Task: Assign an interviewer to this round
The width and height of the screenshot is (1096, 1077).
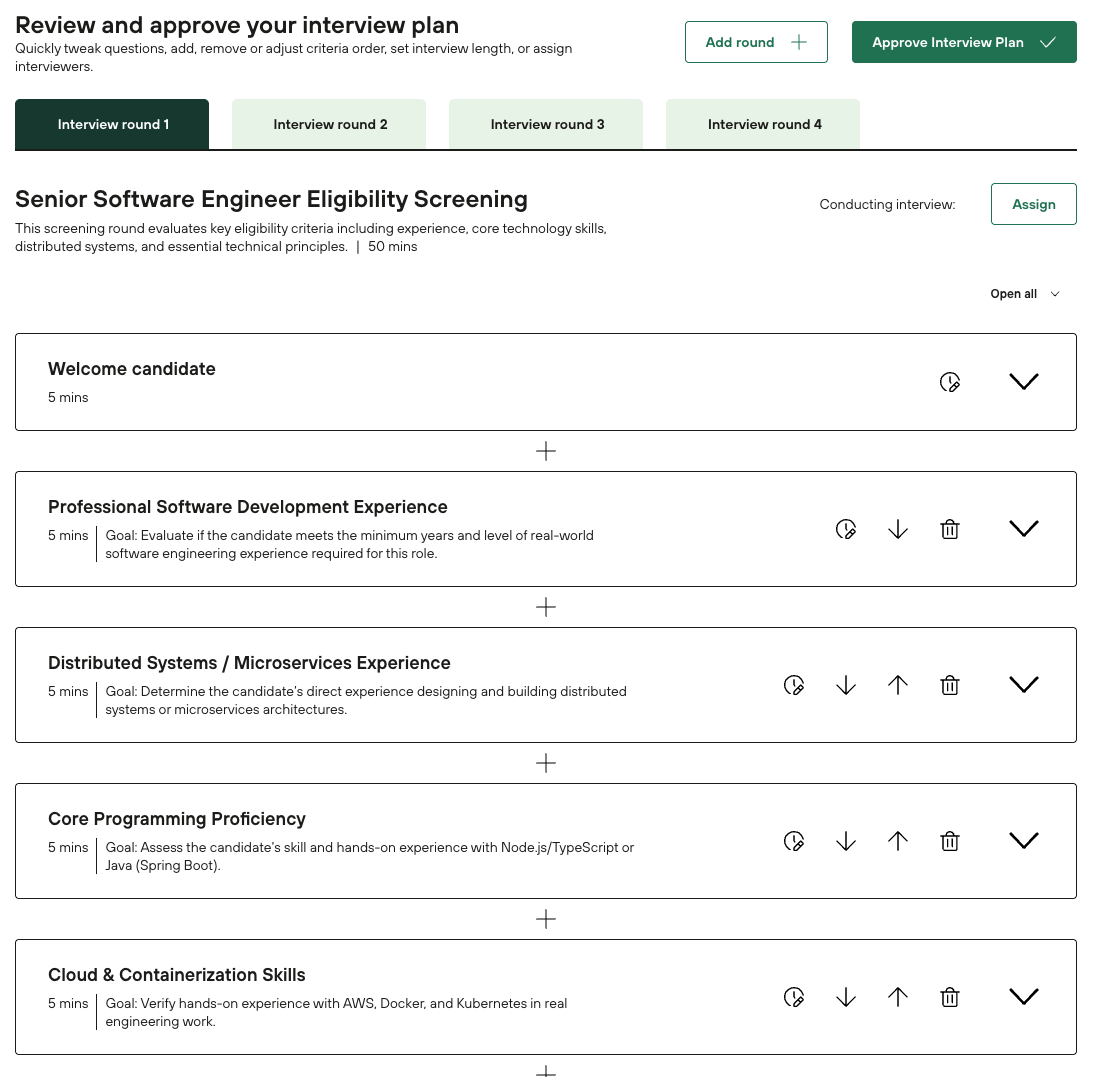Action: click(x=1033, y=204)
